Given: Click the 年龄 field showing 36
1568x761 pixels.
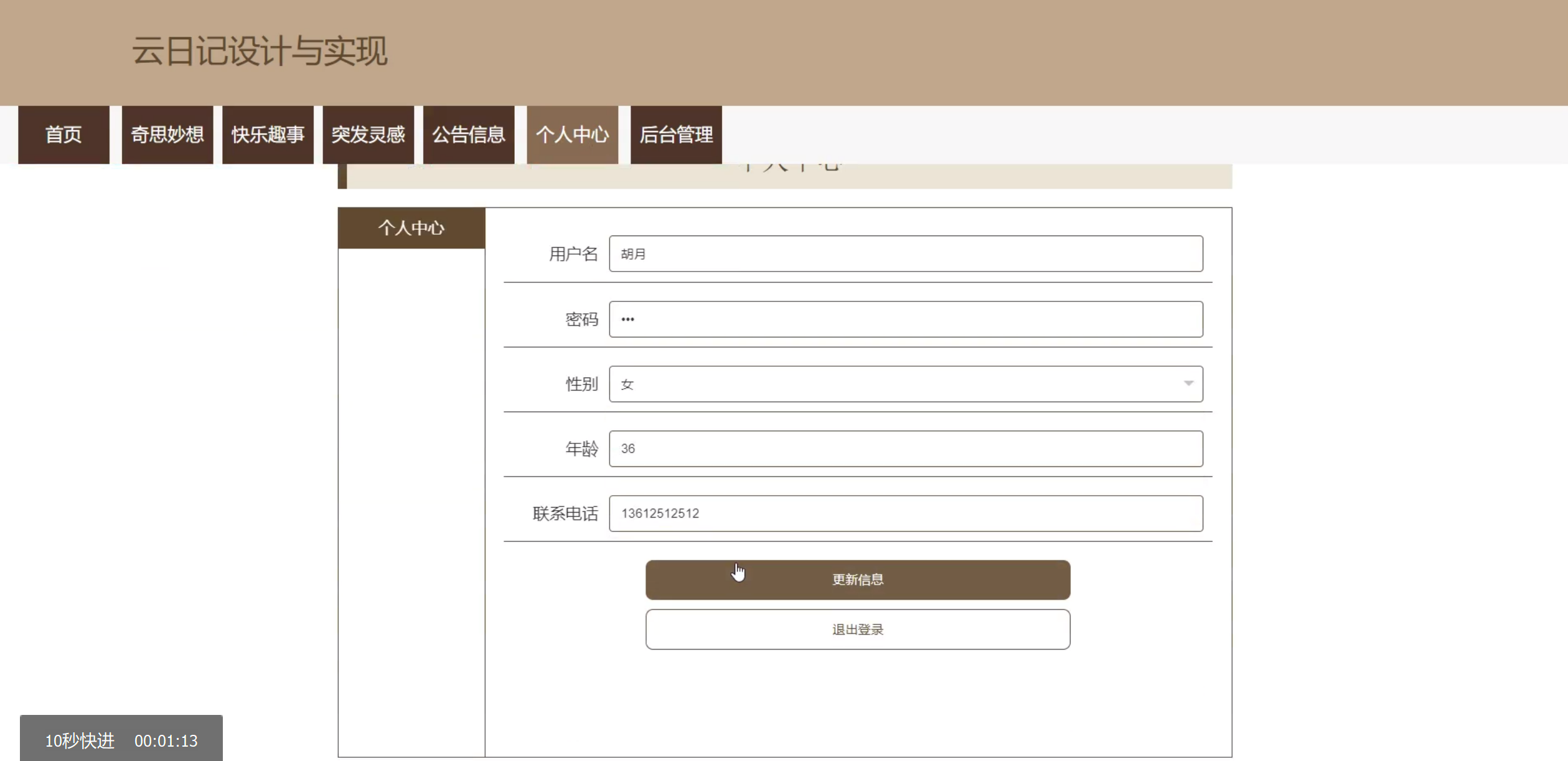Looking at the screenshot, I should tap(905, 449).
